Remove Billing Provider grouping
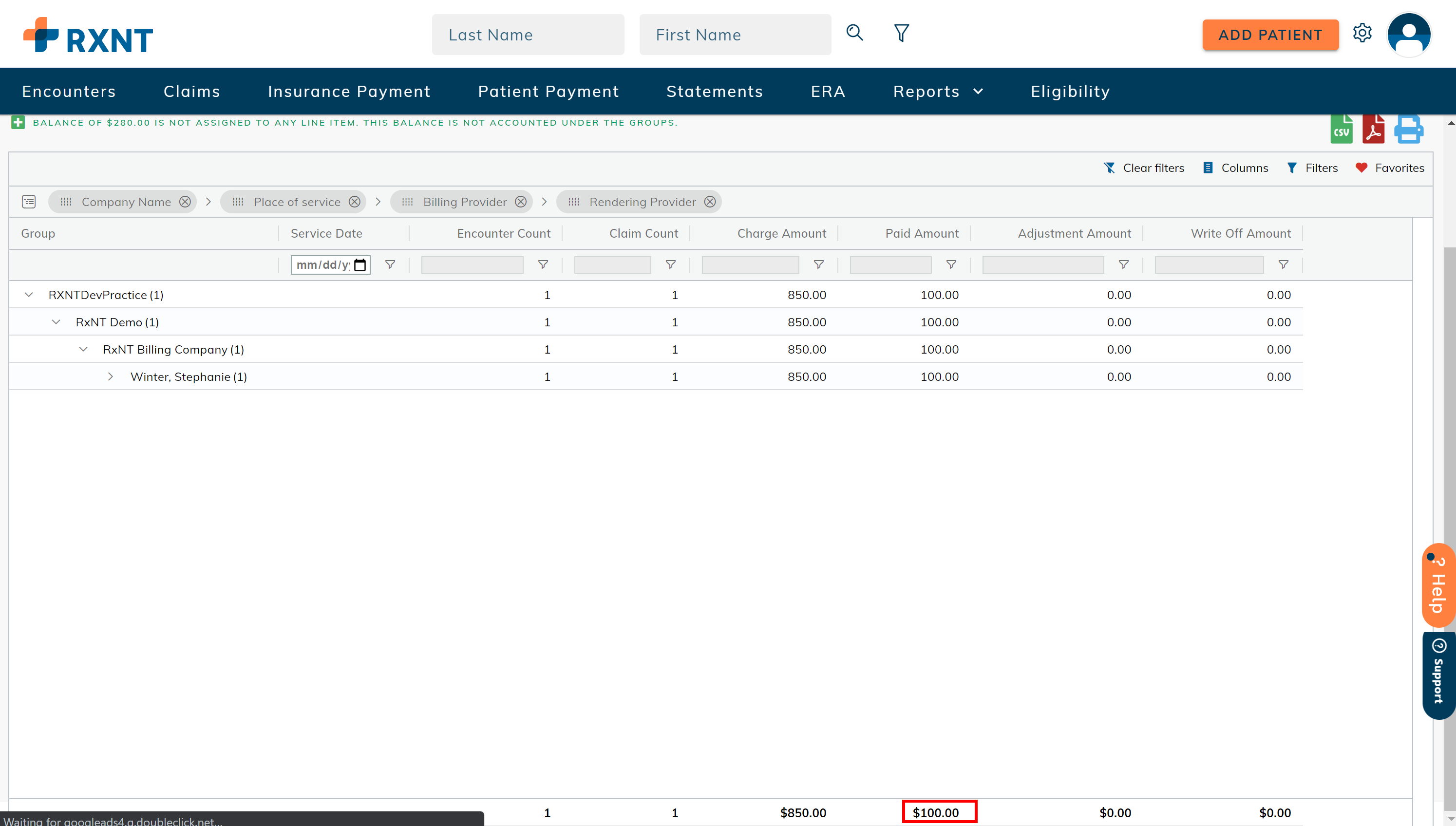This screenshot has height=826, width=1456. click(x=521, y=202)
